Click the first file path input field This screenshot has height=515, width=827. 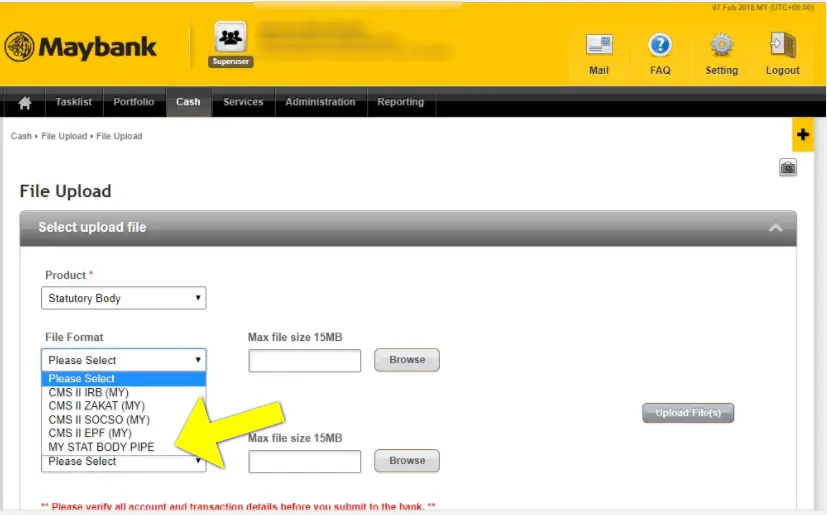click(304, 360)
